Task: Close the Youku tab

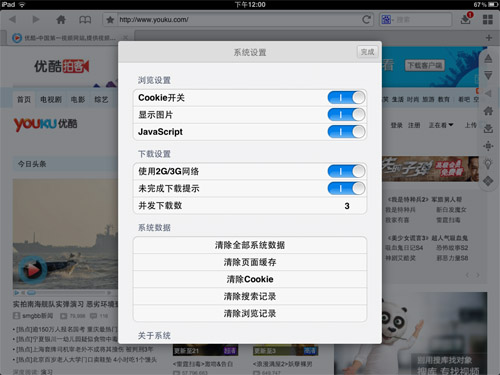Action: pyautogui.click(x=125, y=38)
